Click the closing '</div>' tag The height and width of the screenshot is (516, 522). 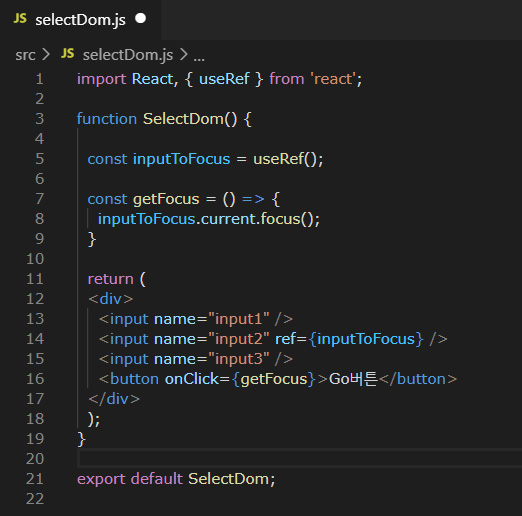(114, 399)
